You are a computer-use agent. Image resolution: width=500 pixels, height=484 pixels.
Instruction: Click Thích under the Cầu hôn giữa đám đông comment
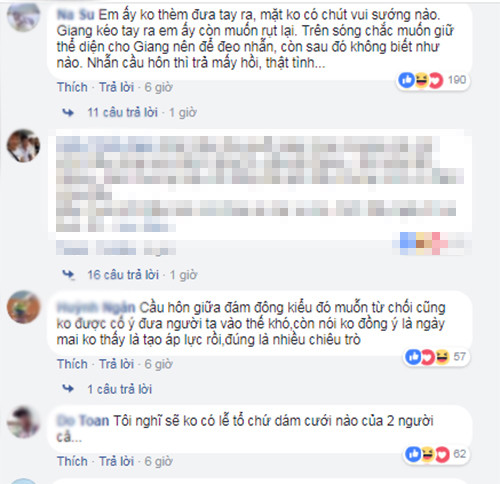72,364
